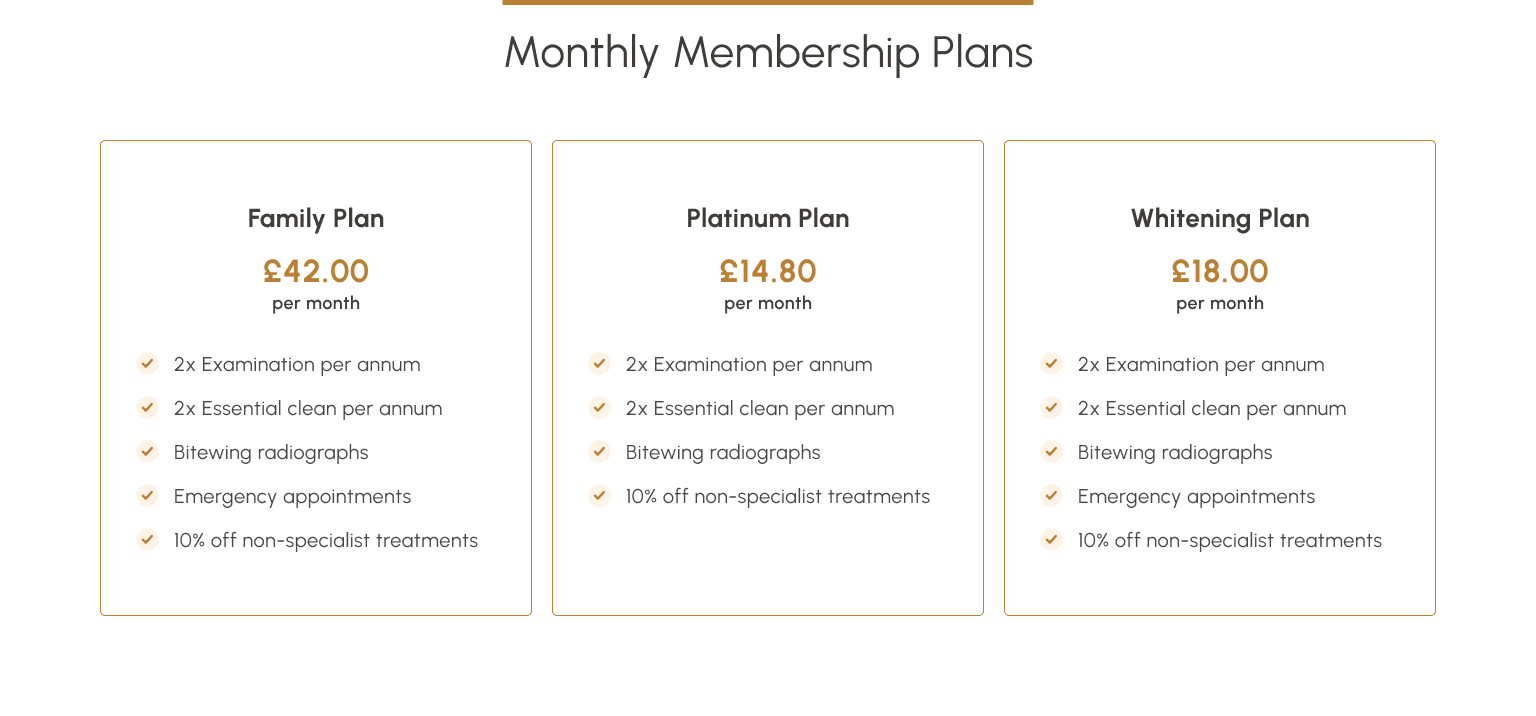Click checkmark beside Family Plan's 10% off treatments
The height and width of the screenshot is (716, 1536).
[147, 539]
